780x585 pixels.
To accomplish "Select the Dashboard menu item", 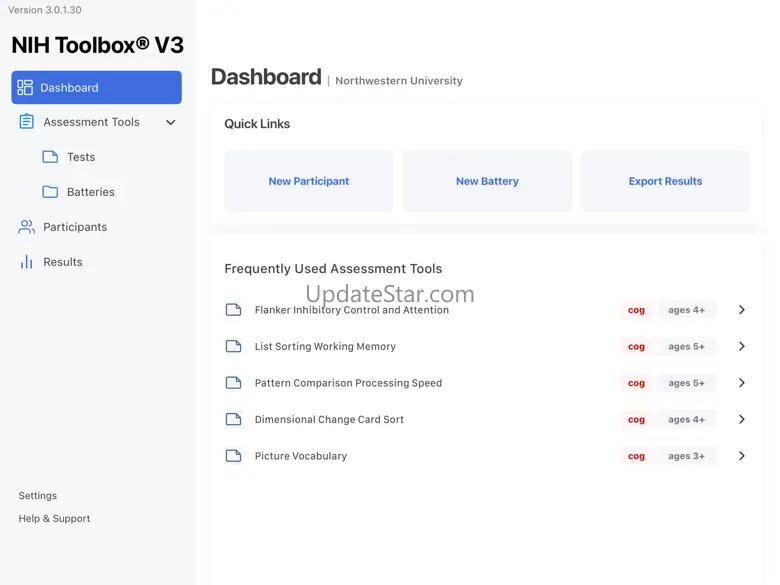I will tap(97, 88).
